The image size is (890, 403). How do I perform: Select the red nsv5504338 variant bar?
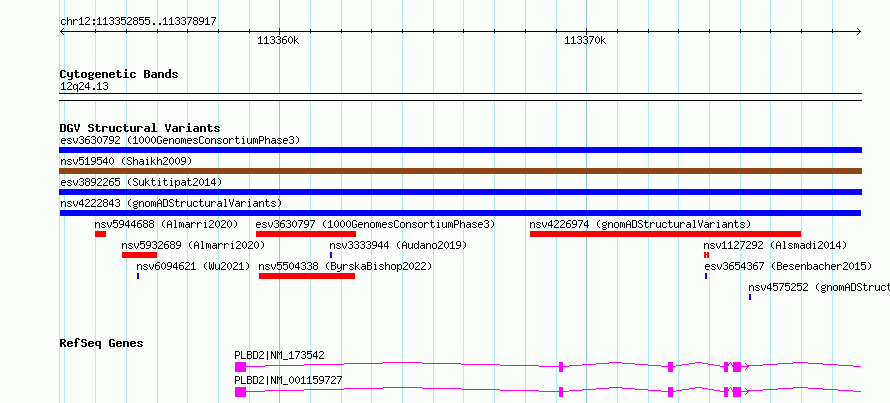pyautogui.click(x=307, y=276)
